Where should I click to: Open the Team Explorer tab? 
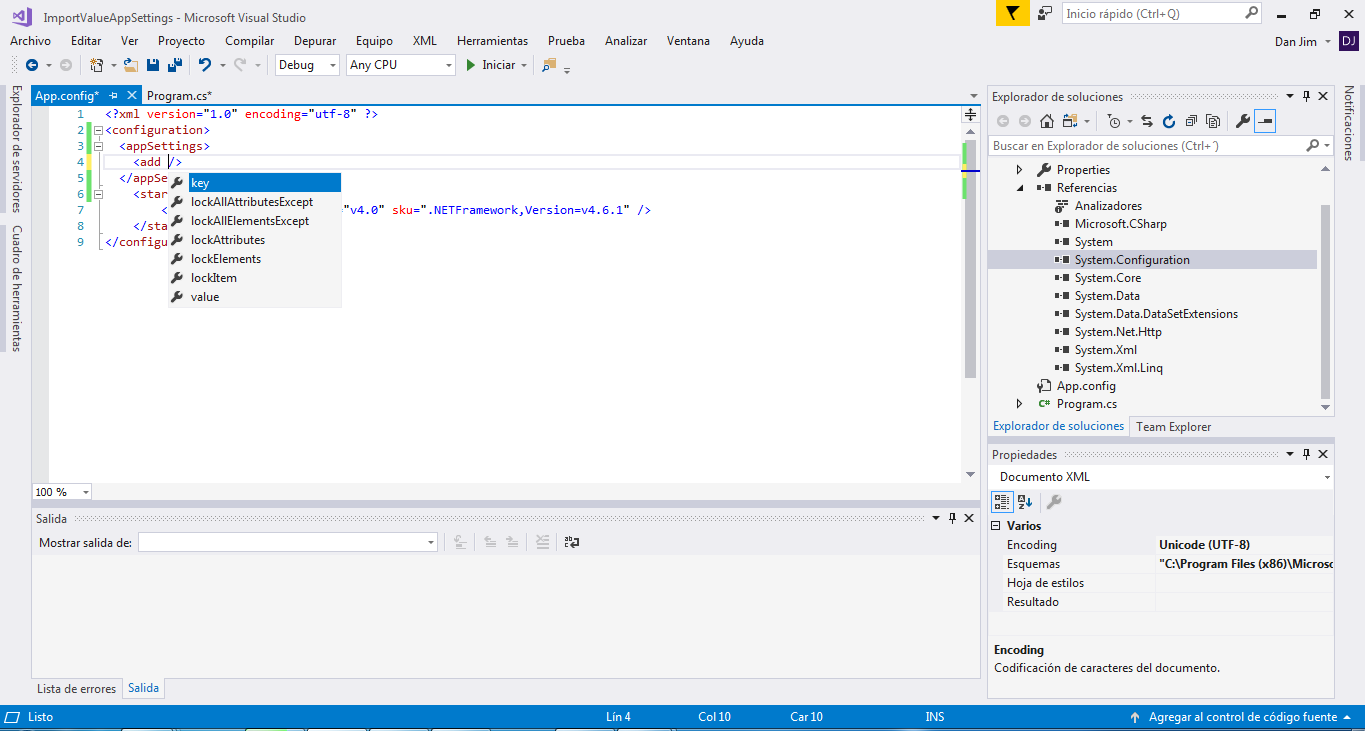[1173, 427]
